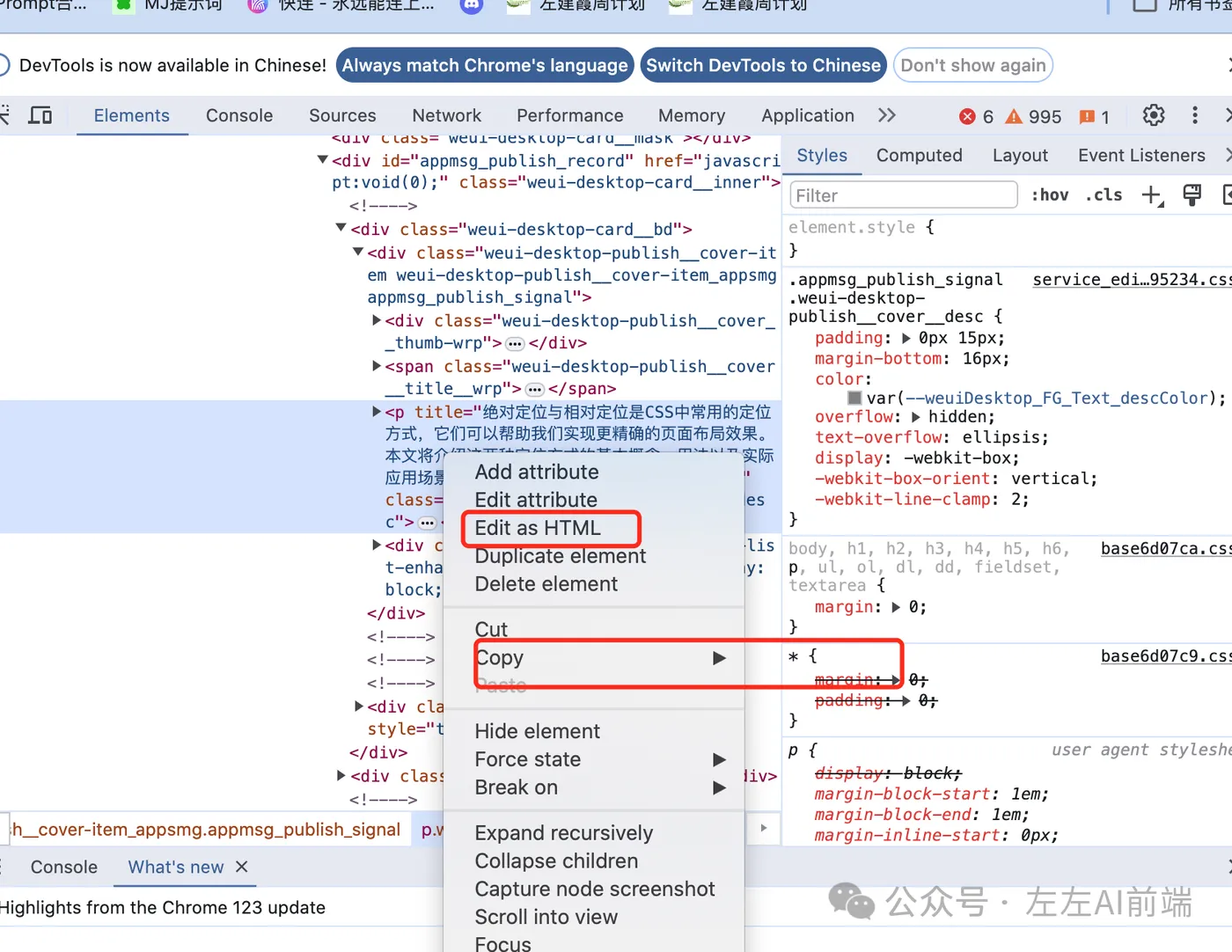Switch to the Layout sidebar tab
Viewport: 1232px width, 952px height.
point(1020,156)
